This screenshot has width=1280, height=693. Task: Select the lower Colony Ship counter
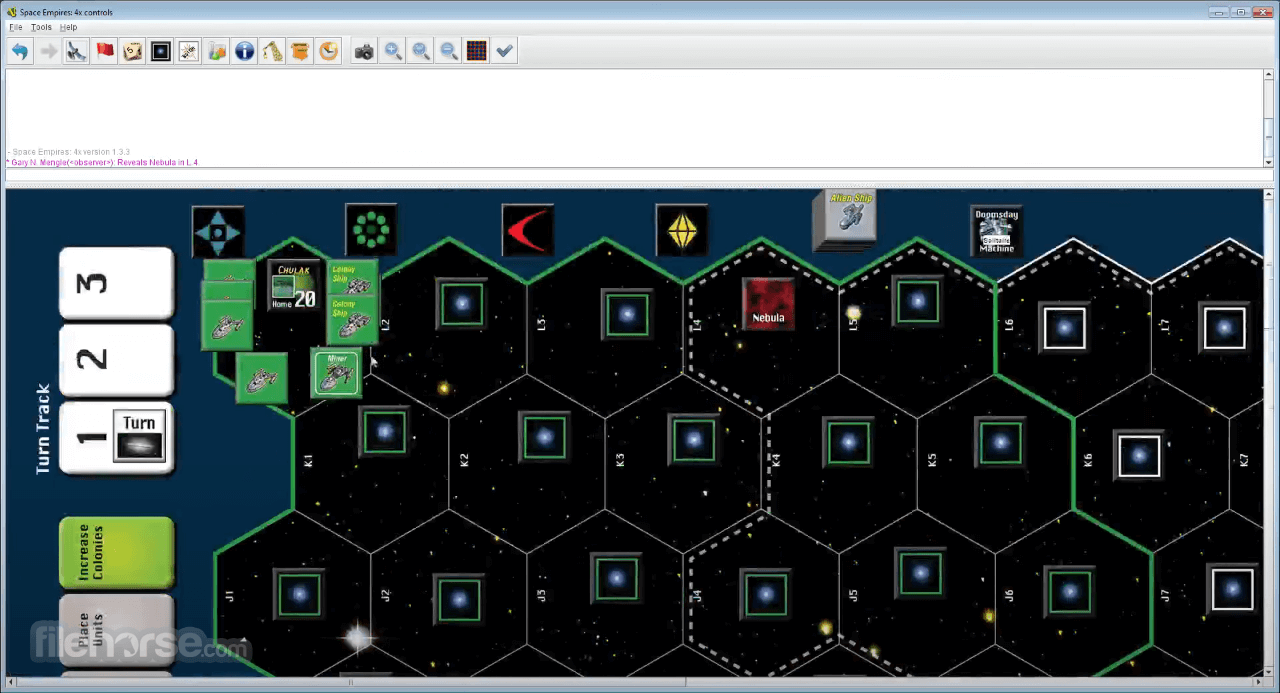tap(352, 319)
